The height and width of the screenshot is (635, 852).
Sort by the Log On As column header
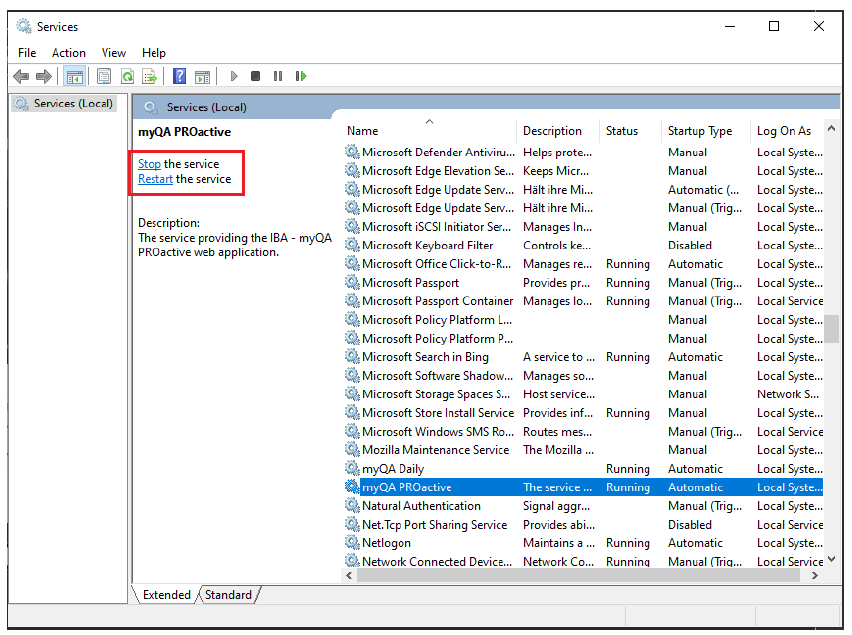[787, 131]
